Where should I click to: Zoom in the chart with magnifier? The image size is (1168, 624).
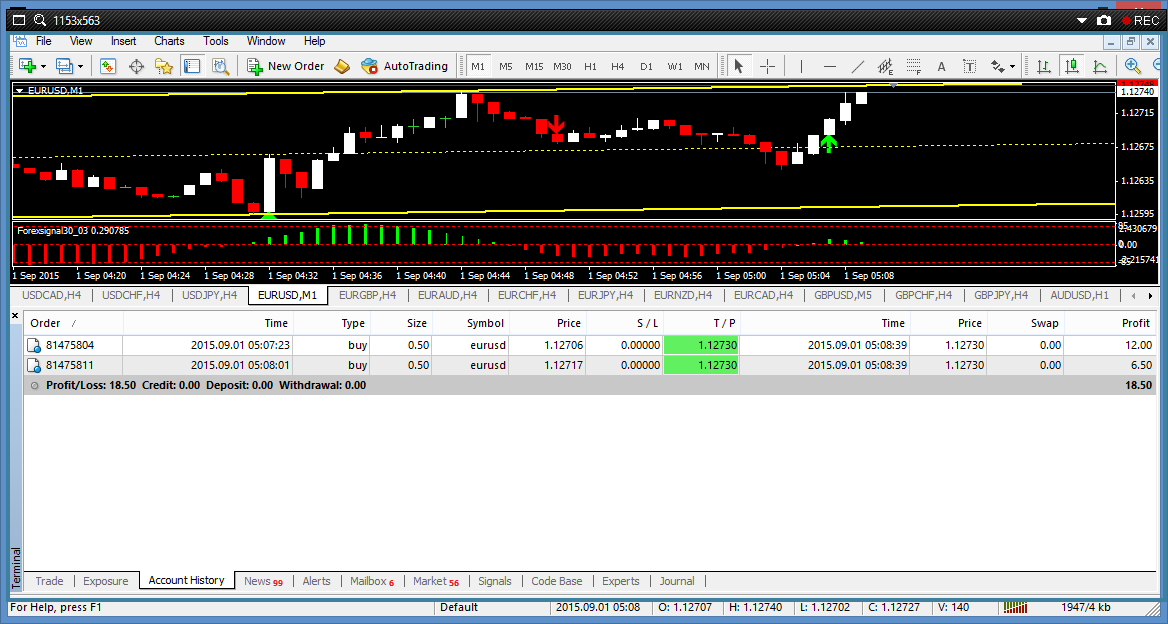pyautogui.click(x=1132, y=66)
